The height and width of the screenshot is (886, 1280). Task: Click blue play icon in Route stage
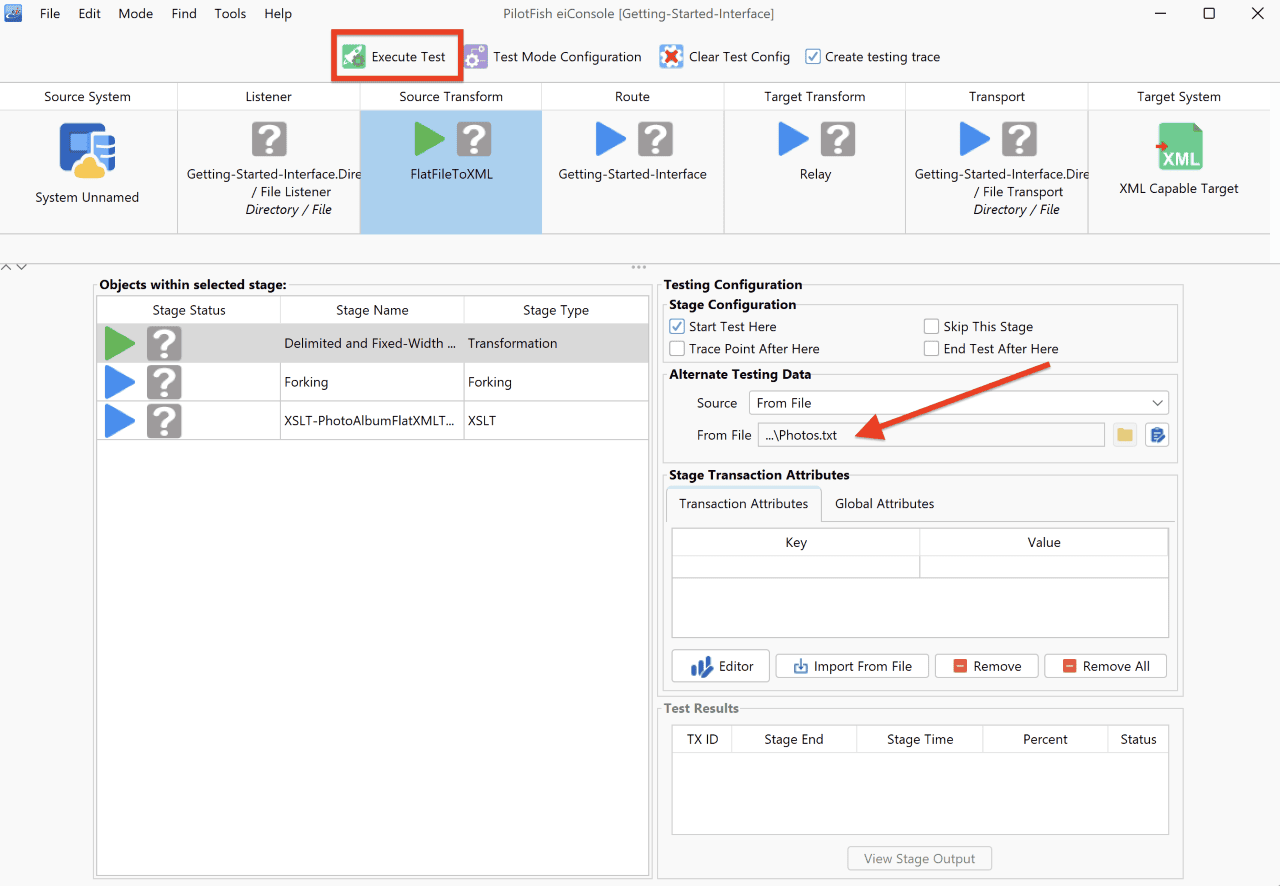tap(611, 139)
